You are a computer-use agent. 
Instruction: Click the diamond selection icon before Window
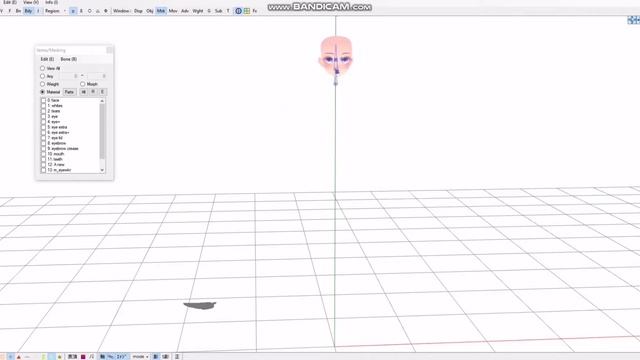click(106, 11)
